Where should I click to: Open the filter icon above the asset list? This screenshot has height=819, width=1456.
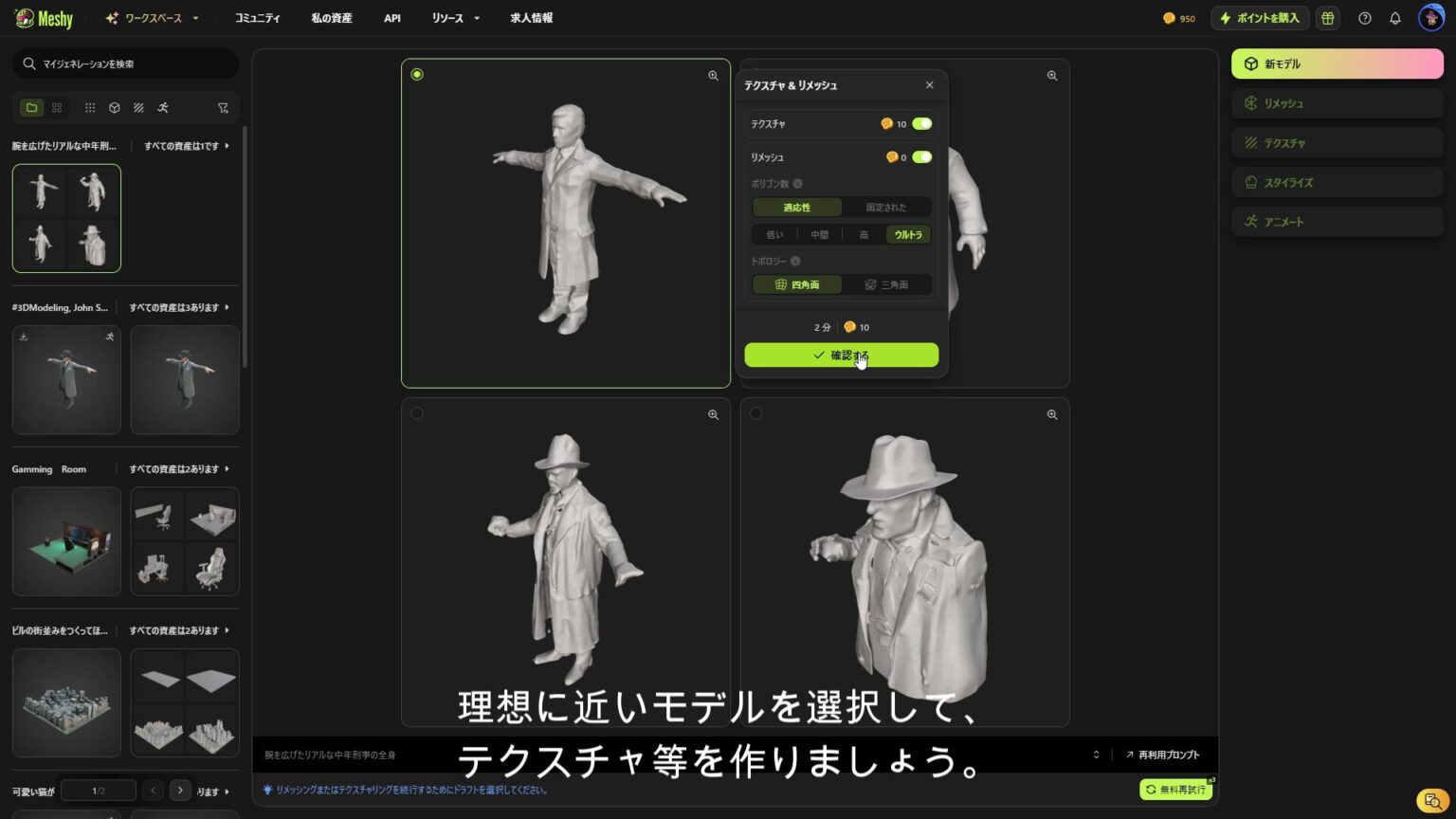[224, 107]
